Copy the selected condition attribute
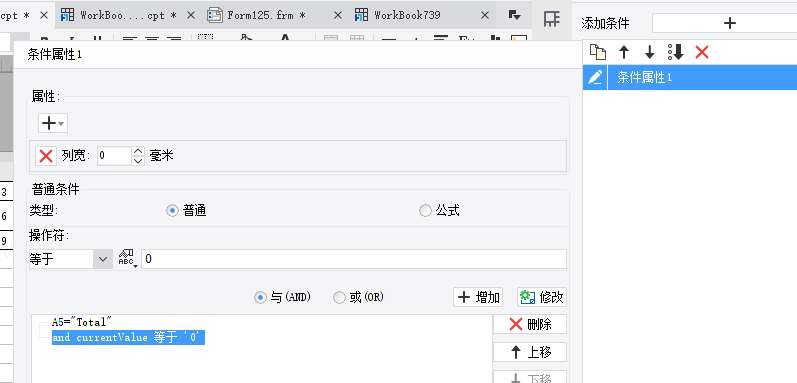 pyautogui.click(x=598, y=52)
